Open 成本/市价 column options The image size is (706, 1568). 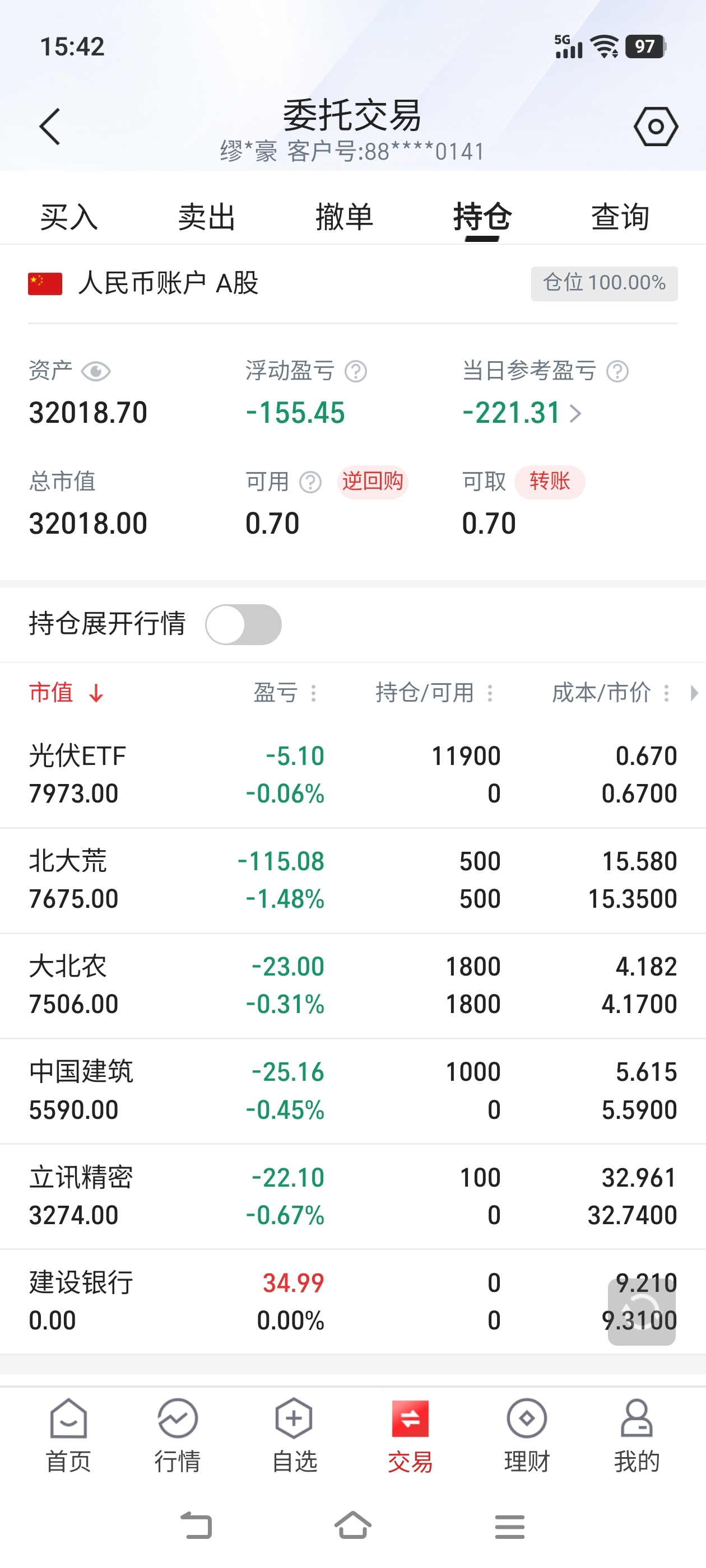(x=666, y=693)
